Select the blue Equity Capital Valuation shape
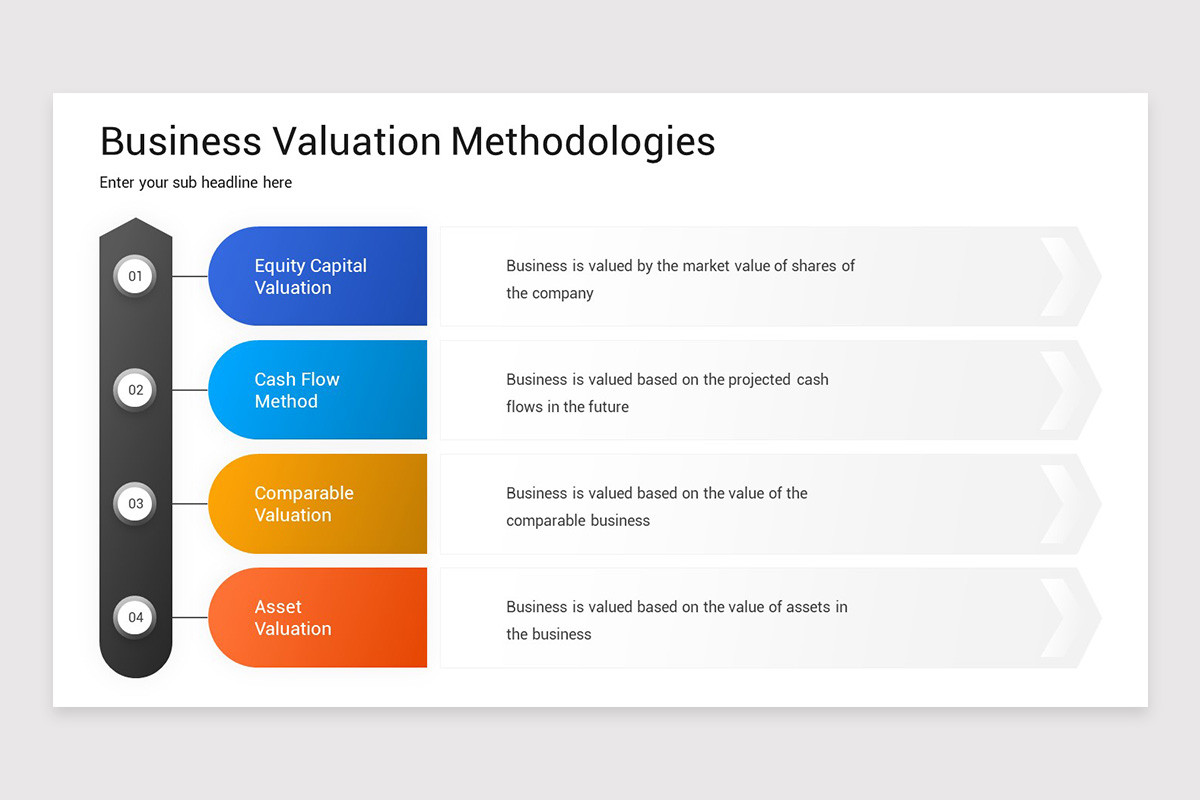Screen dimensions: 1200x800 [x=318, y=276]
